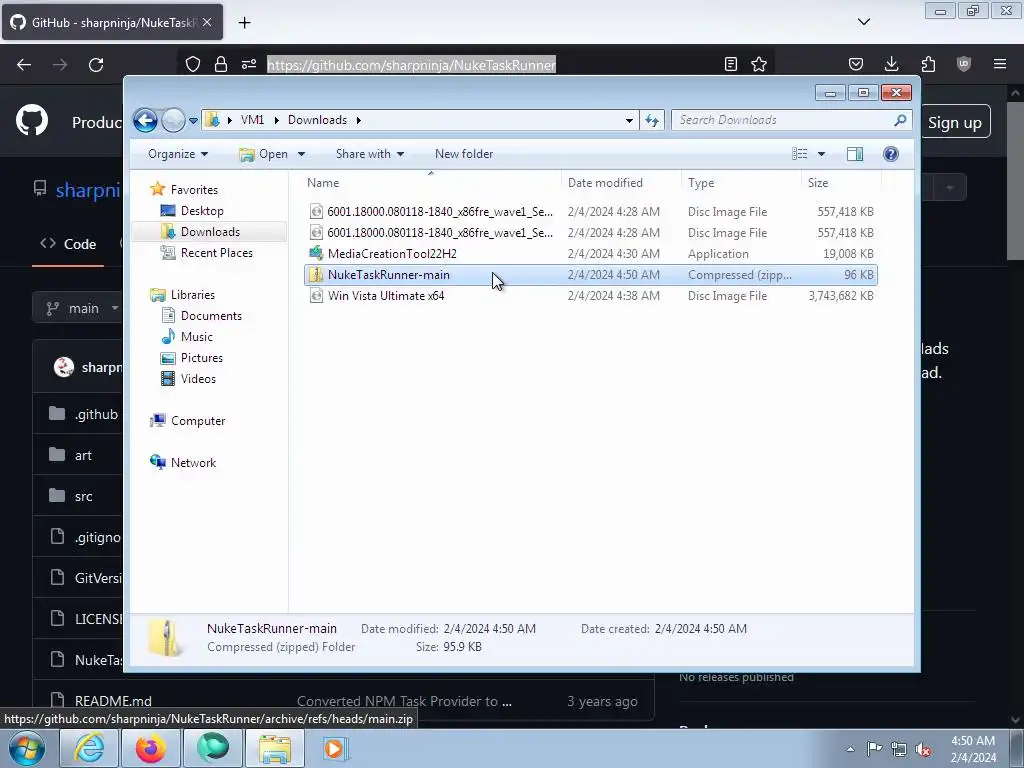Select MediaCreationTool22H2 application file
Viewport: 1024px width, 768px height.
coord(590,253)
